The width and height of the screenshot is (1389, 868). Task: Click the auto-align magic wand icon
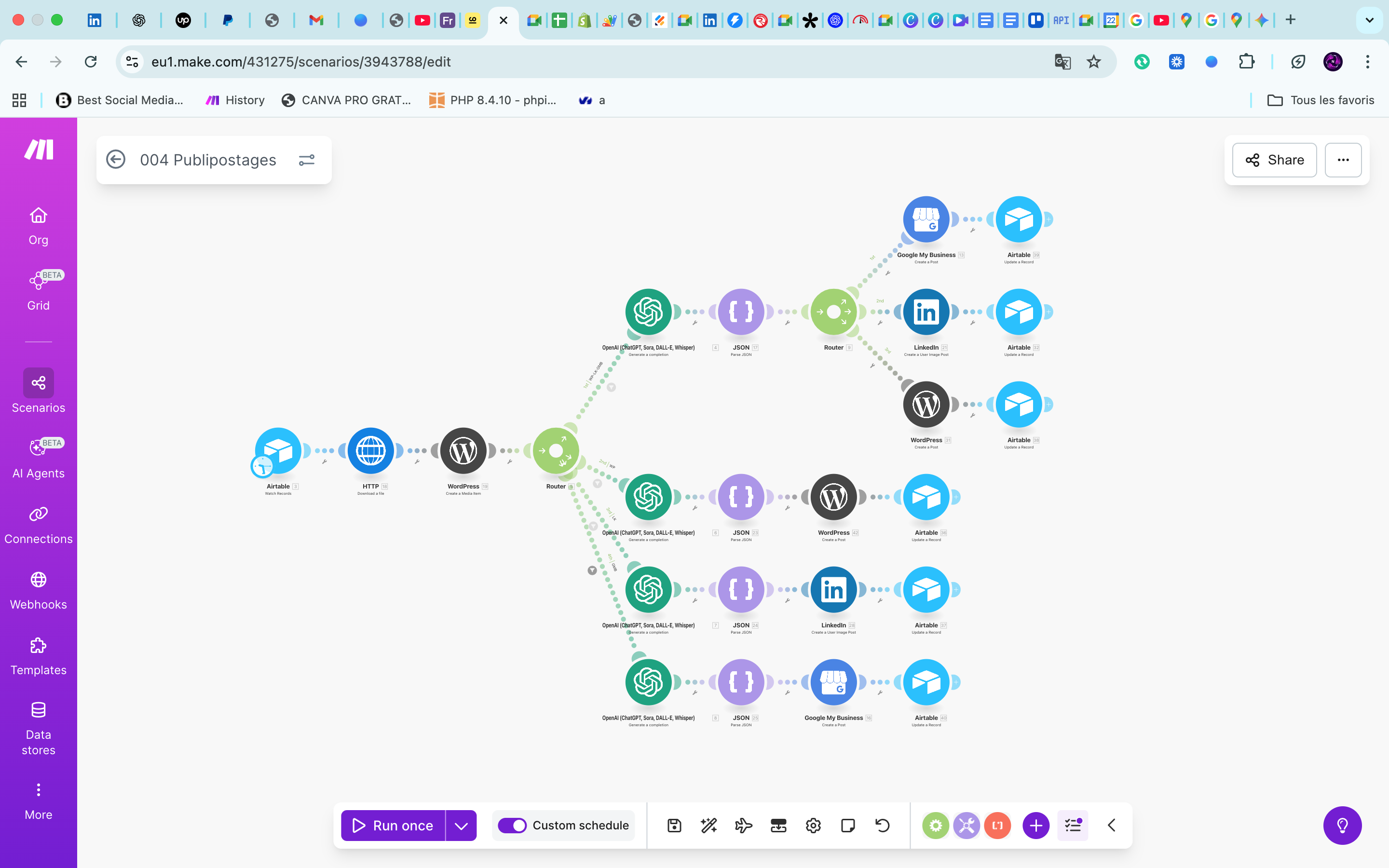point(709,826)
